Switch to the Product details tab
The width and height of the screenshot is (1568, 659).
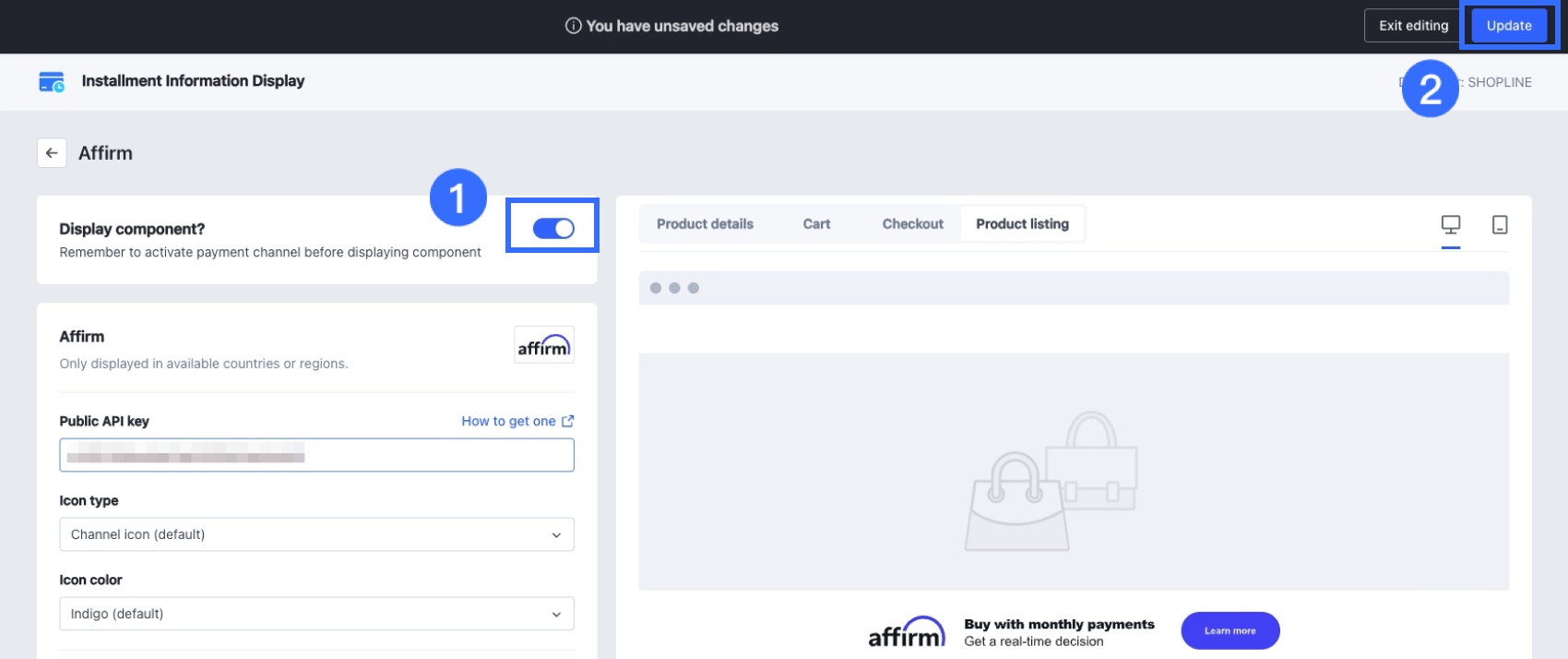click(x=705, y=224)
